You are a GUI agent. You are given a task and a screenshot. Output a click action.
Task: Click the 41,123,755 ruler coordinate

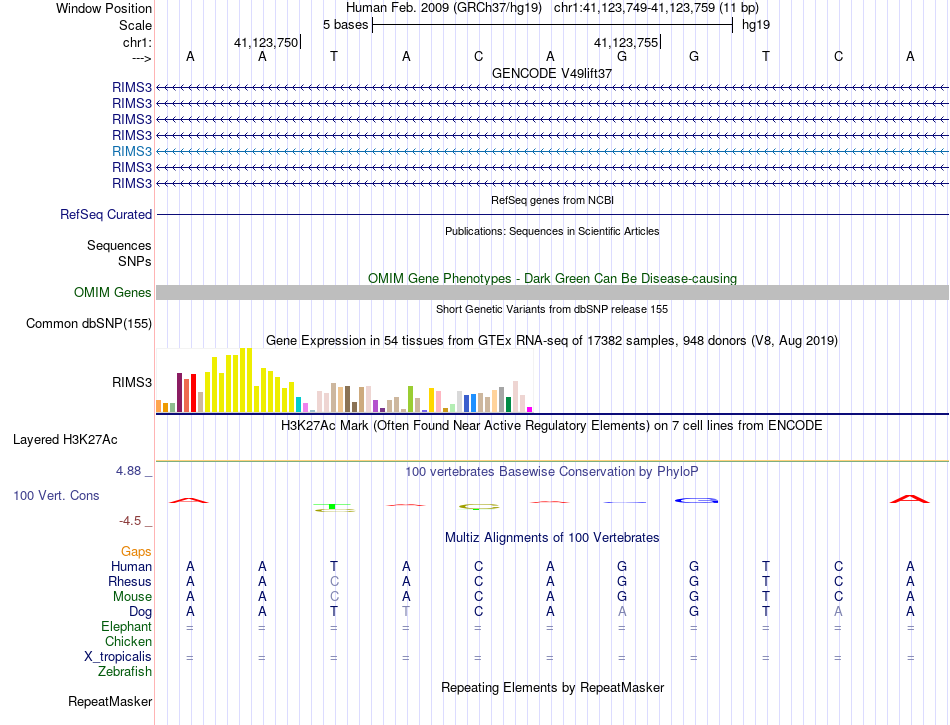tap(626, 42)
